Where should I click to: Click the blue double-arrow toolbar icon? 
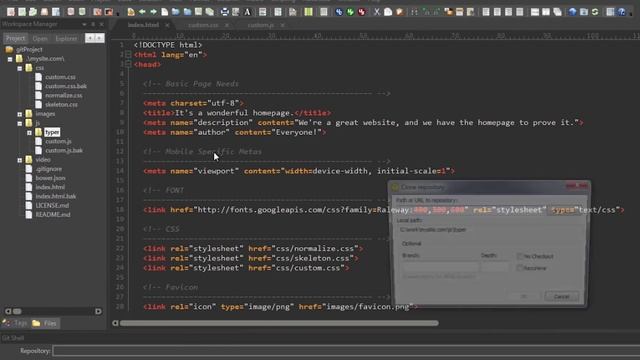[x=339, y=12]
